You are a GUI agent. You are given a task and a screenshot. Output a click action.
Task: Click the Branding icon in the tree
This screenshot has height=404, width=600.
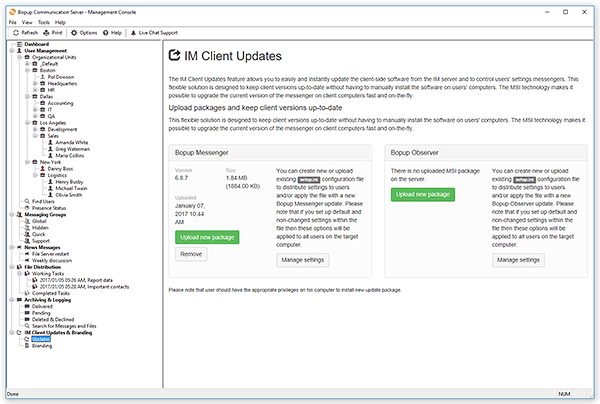(27, 345)
